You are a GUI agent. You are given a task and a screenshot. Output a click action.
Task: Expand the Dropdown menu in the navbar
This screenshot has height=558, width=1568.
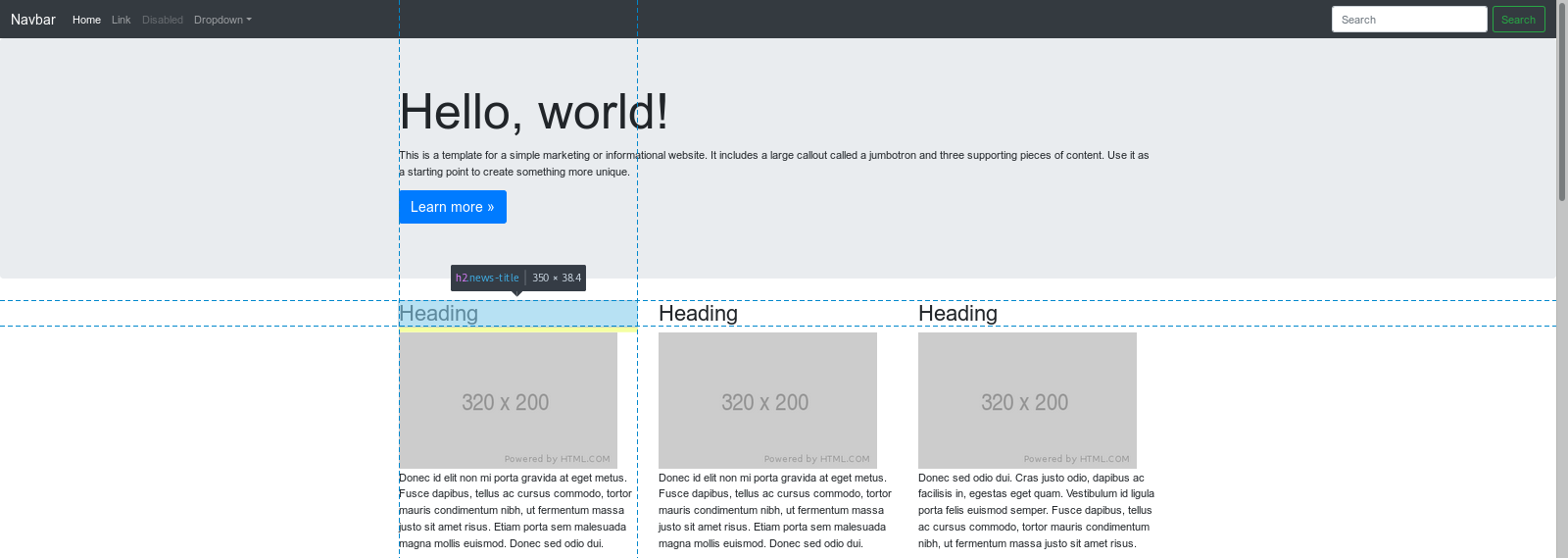coord(222,20)
